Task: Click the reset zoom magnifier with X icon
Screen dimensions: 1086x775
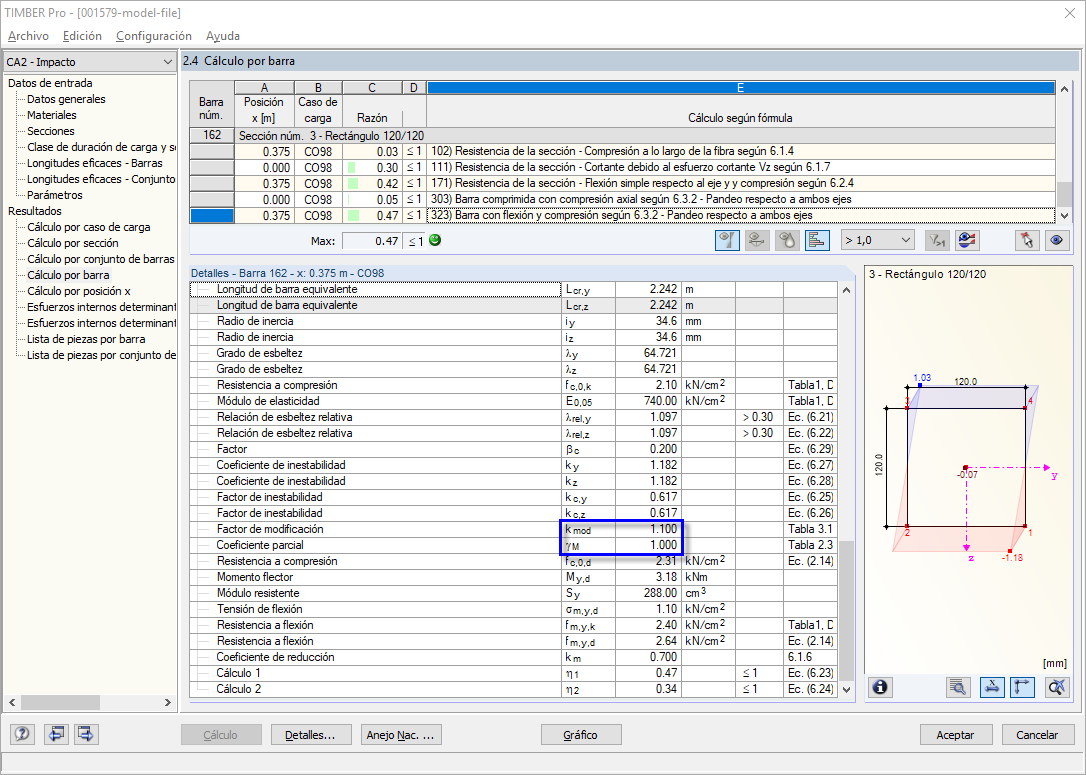Action: point(1058,687)
